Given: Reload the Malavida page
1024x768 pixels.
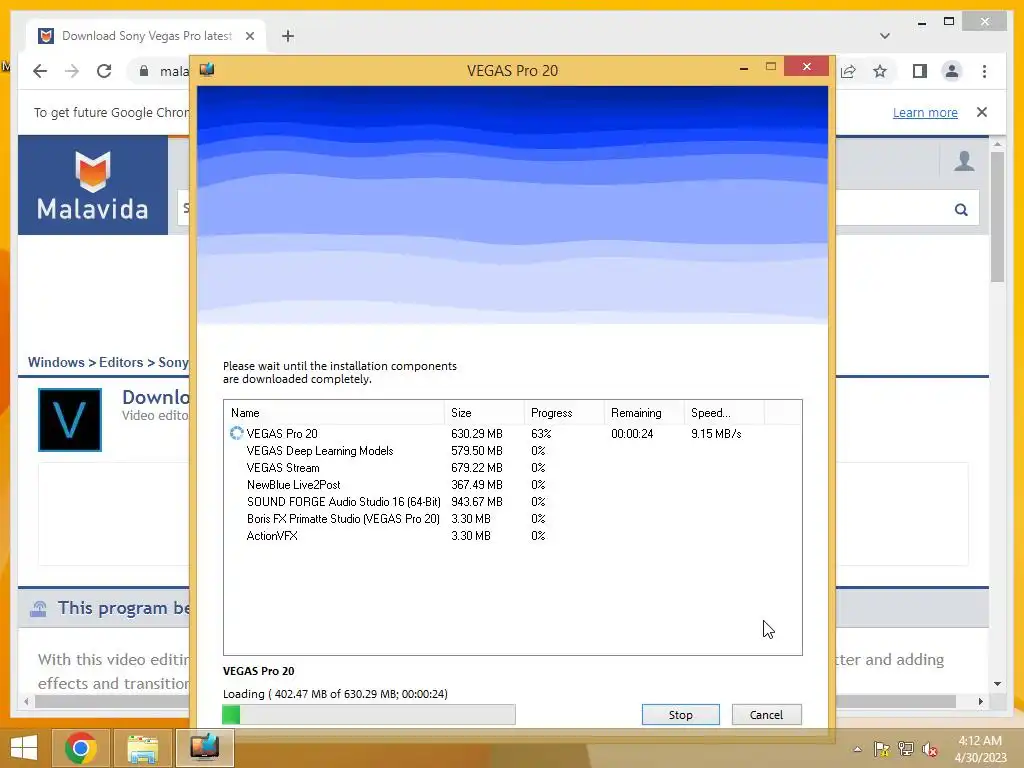Looking at the screenshot, I should [x=104, y=71].
